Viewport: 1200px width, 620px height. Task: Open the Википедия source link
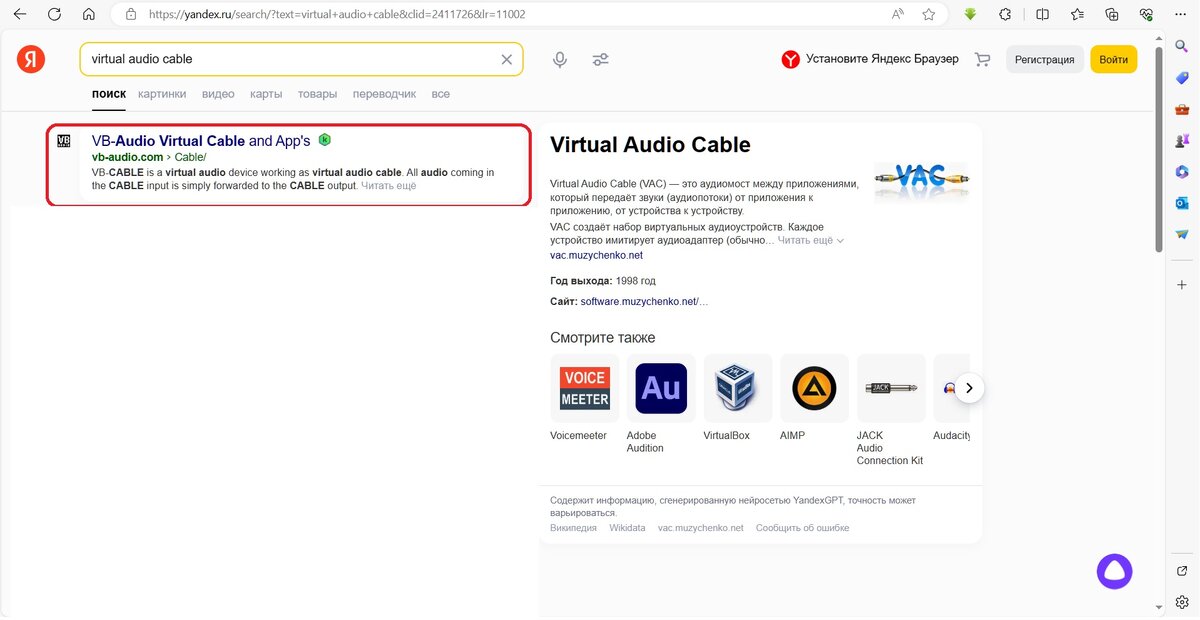pos(573,528)
